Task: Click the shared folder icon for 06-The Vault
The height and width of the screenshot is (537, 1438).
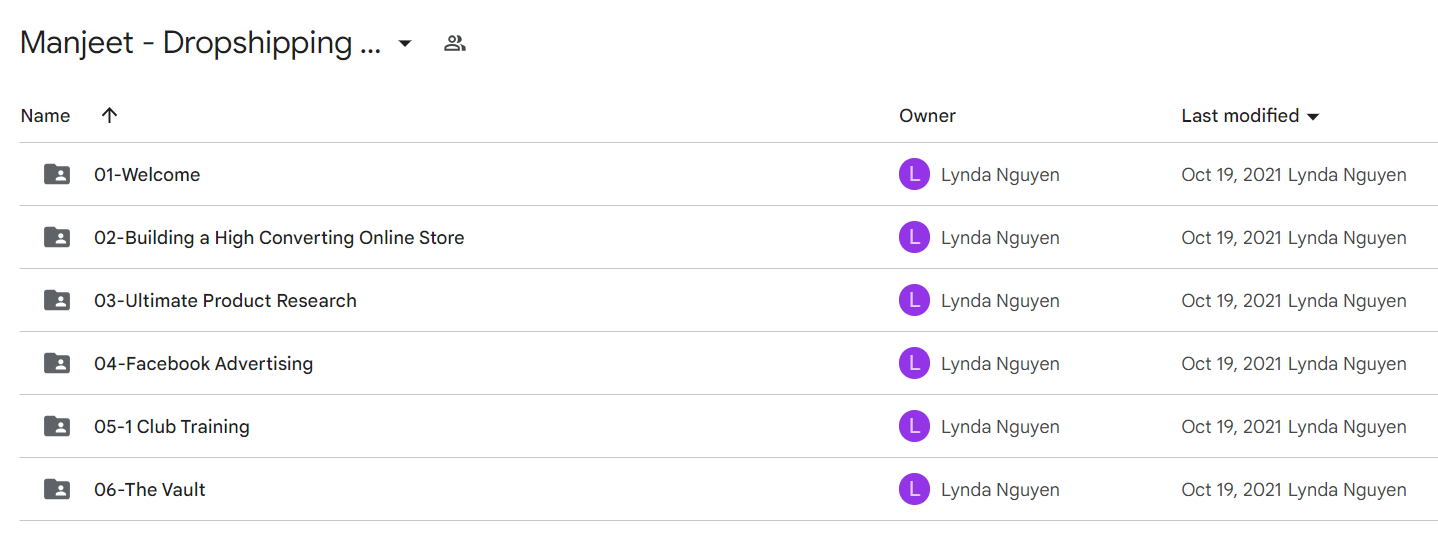Action: click(x=57, y=489)
